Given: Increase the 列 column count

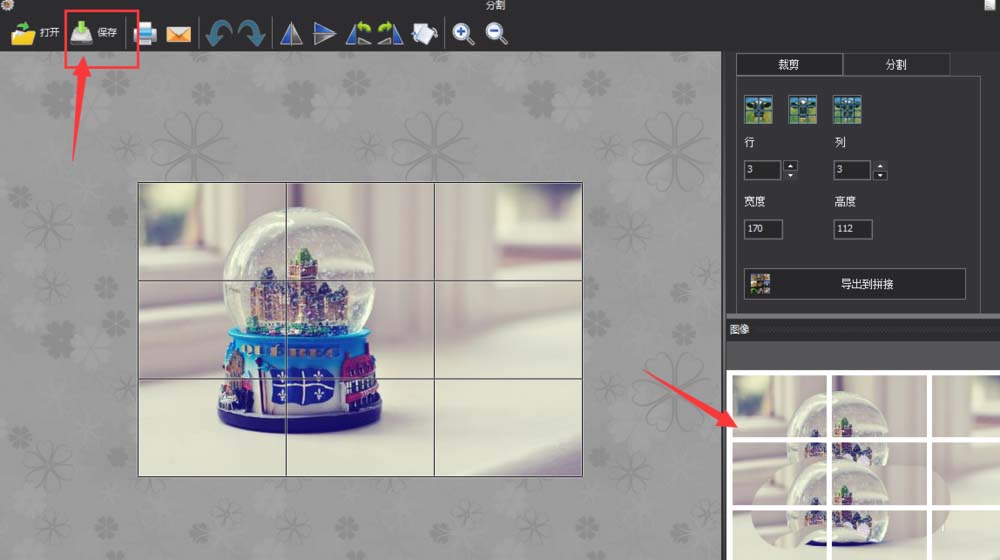Looking at the screenshot, I should point(880,166).
